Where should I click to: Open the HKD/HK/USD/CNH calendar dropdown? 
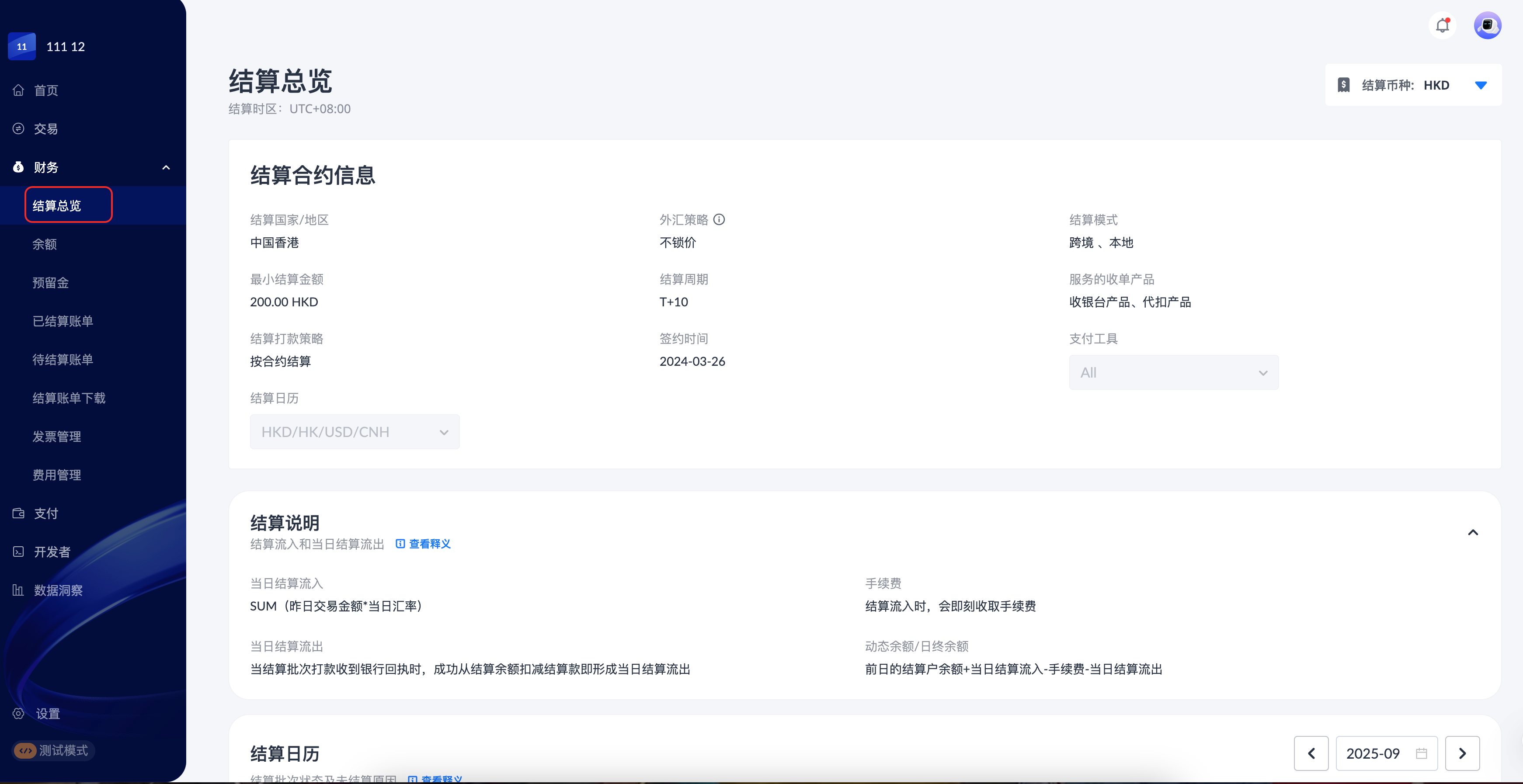pyautogui.click(x=354, y=432)
